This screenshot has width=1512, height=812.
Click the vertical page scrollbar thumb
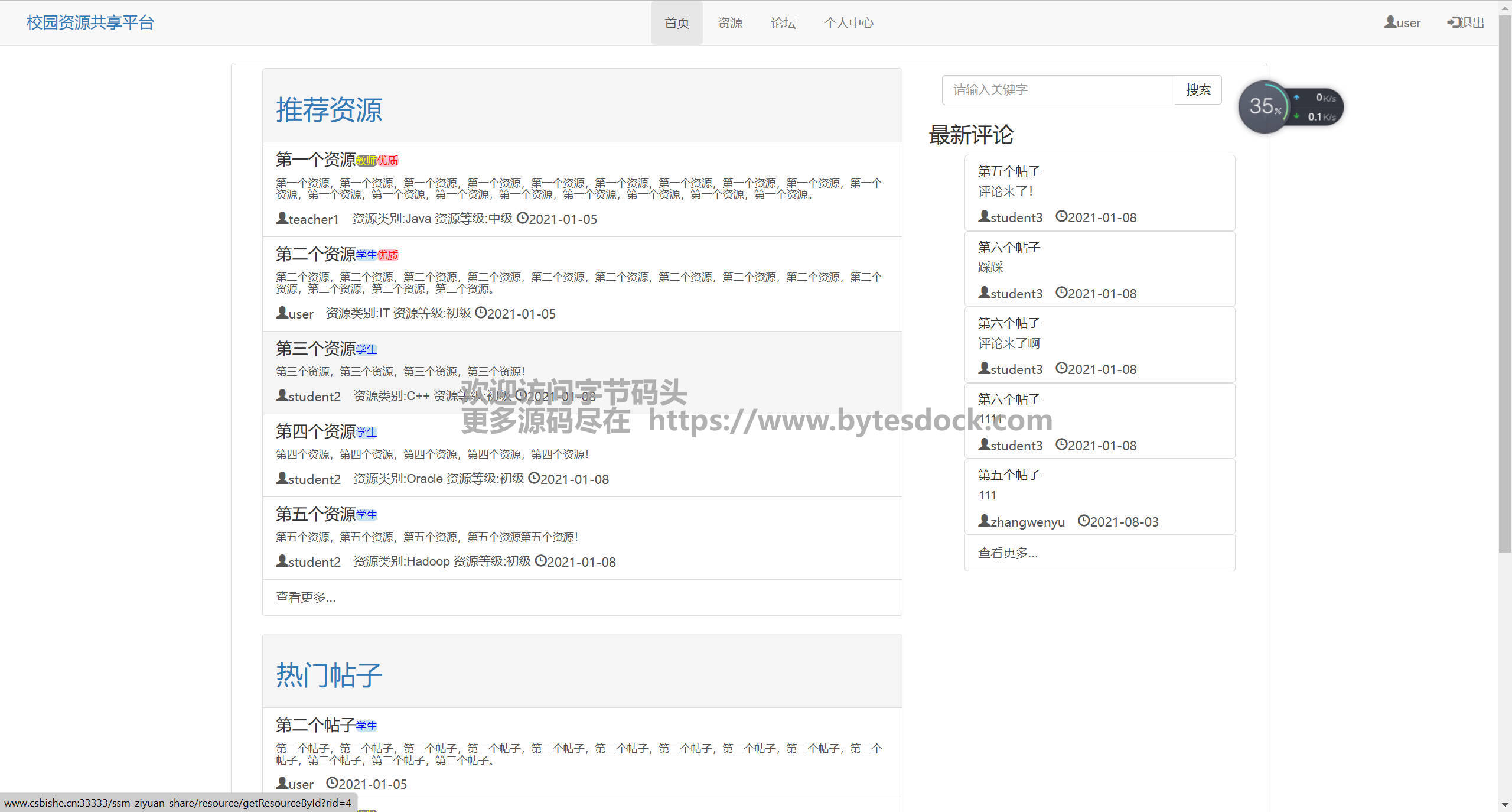pos(1505,284)
